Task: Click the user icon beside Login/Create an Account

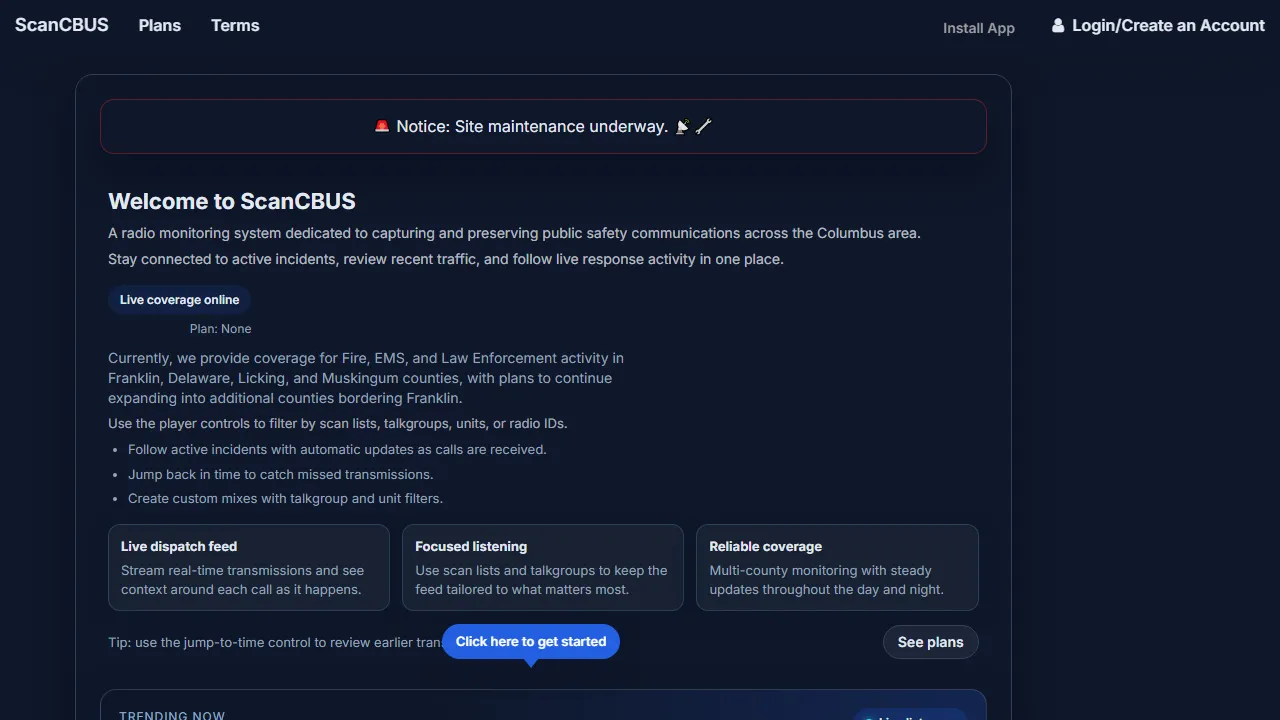Action: click(1058, 25)
